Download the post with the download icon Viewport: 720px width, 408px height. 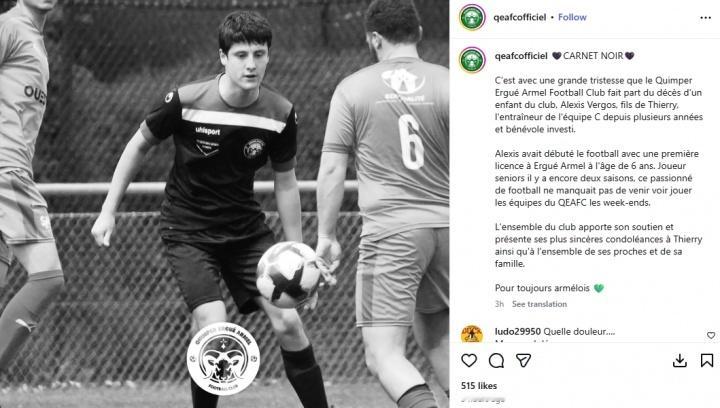[680, 361]
